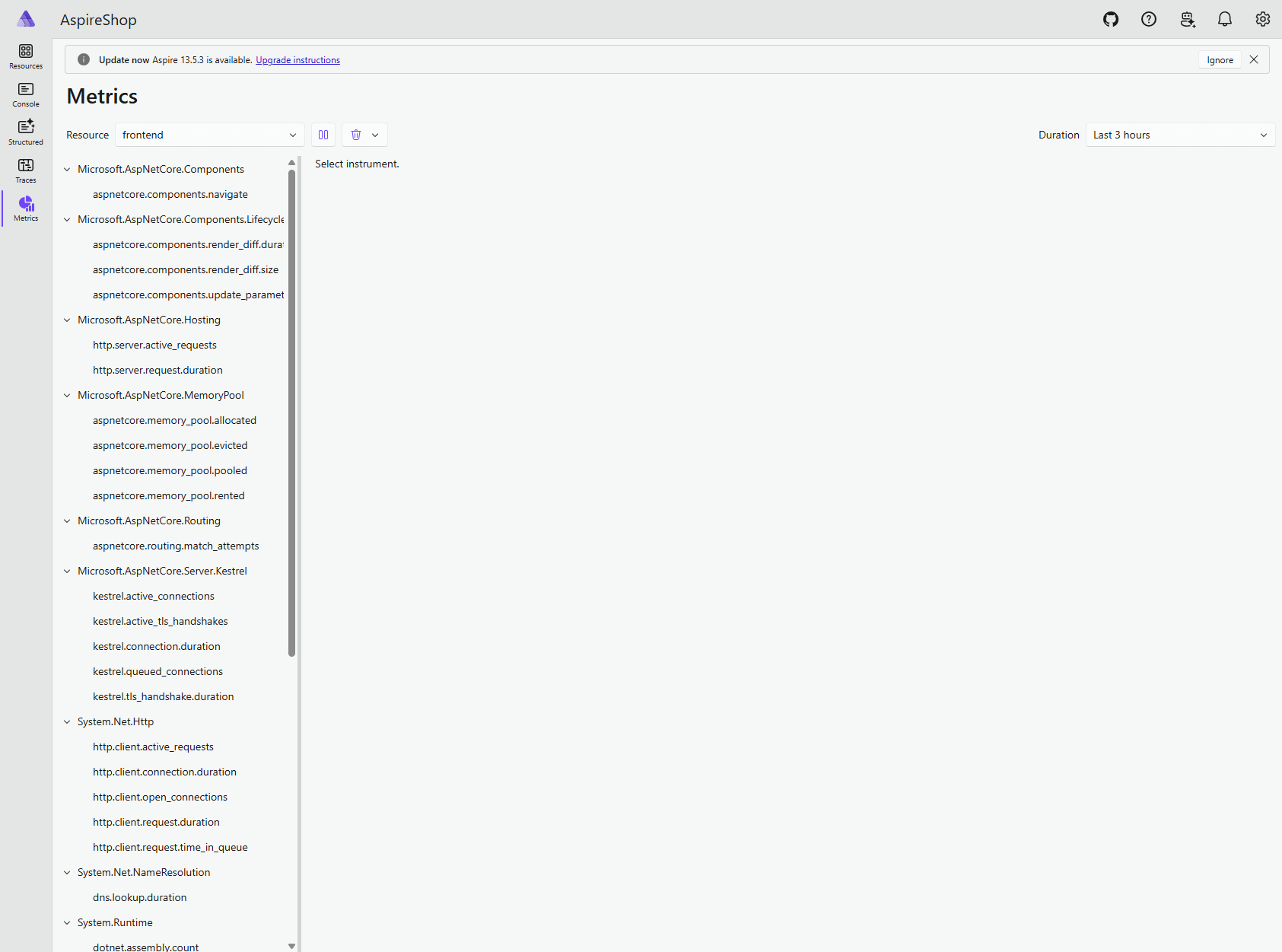Collapse the Microsoft.AspNetCore.Routing group

(67, 521)
